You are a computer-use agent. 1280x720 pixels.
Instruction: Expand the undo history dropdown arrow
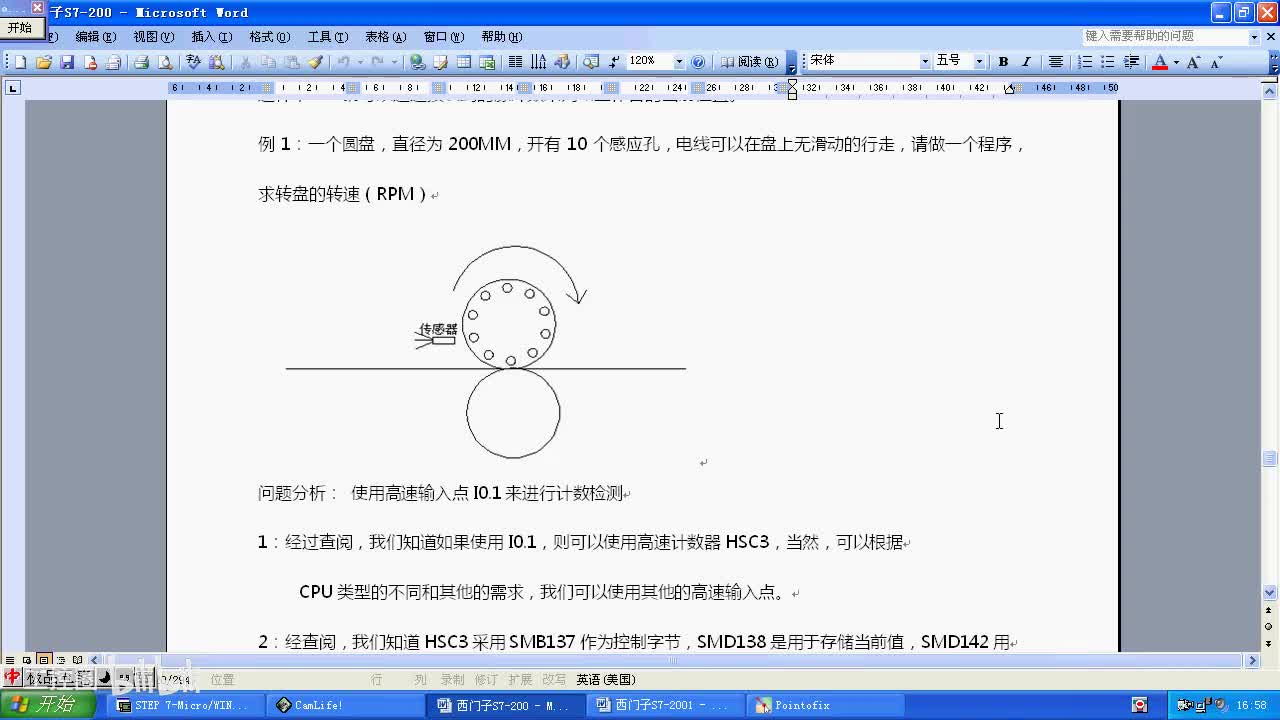tap(360, 62)
